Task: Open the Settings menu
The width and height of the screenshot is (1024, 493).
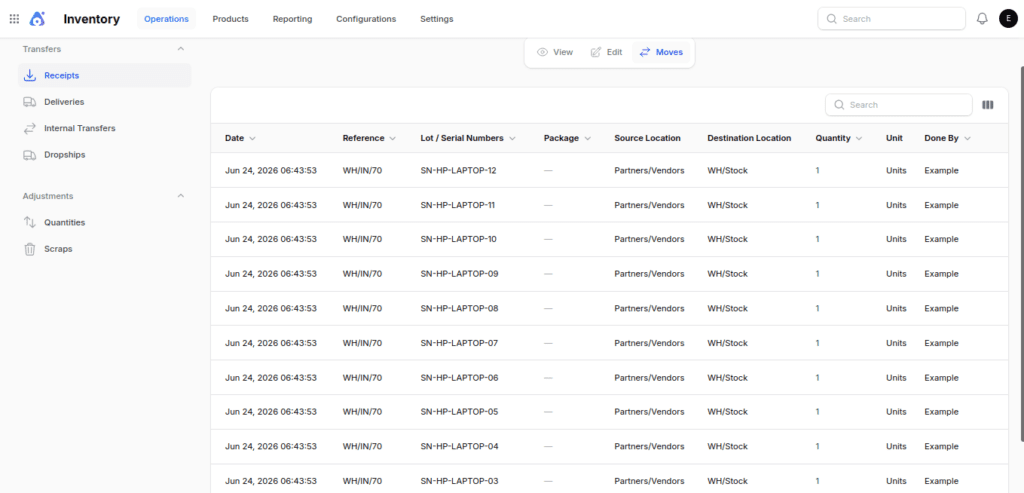Action: click(437, 19)
